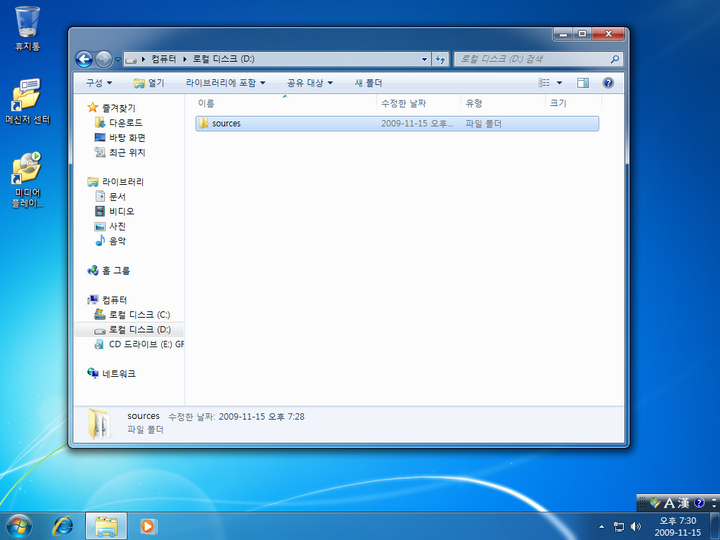Select 라이브러리 in navigation pane
This screenshot has width=720, height=540.
point(123,182)
